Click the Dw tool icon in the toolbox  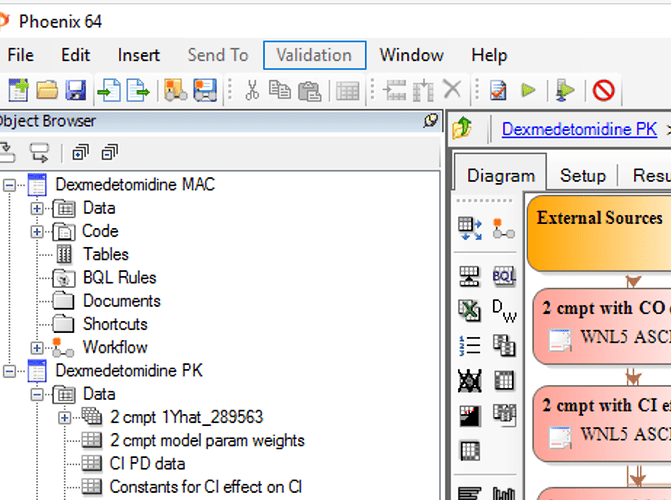click(x=504, y=310)
